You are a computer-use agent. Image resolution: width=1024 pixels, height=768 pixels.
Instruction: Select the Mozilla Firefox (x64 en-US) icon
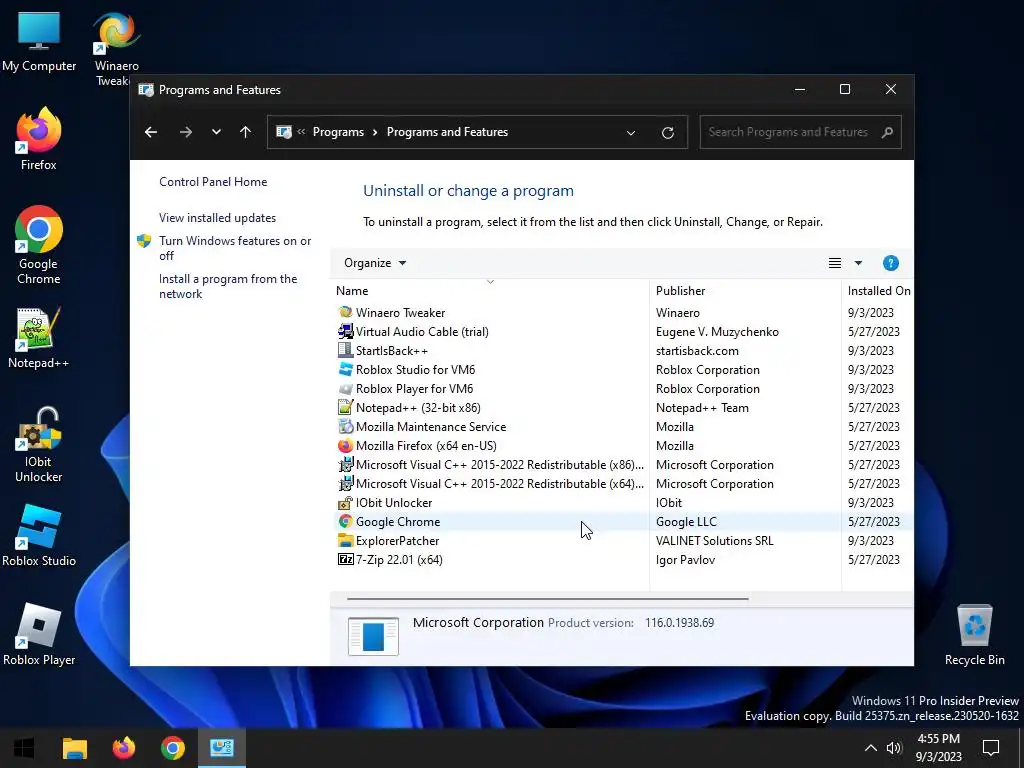[345, 445]
